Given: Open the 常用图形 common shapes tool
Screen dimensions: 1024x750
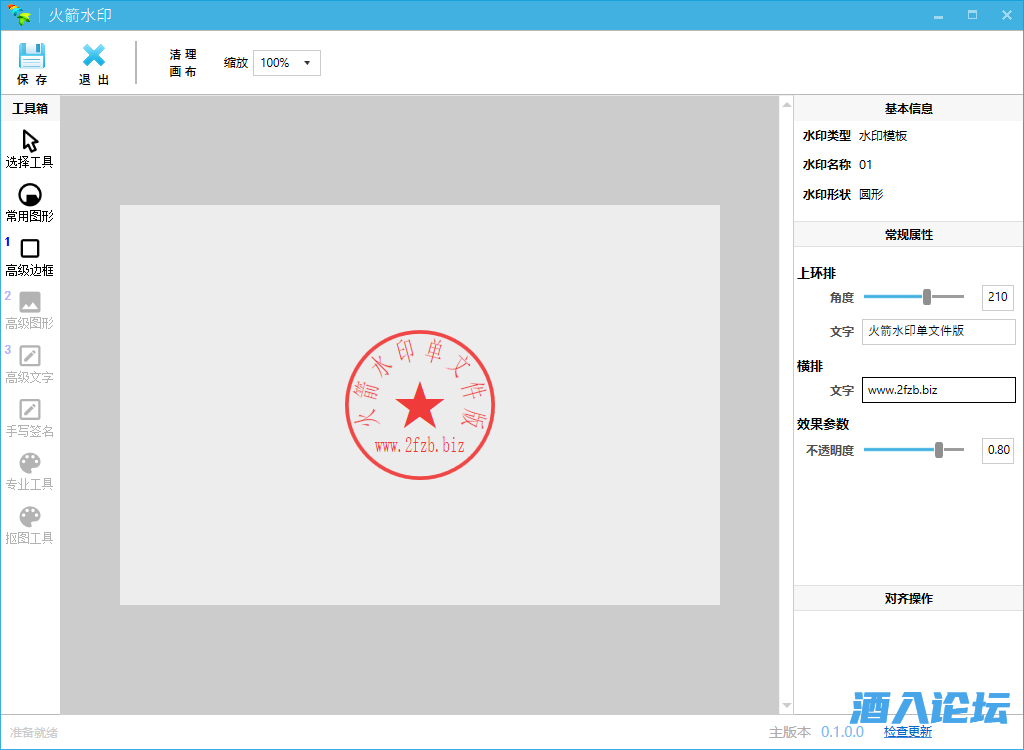Looking at the screenshot, I should tap(30, 195).
